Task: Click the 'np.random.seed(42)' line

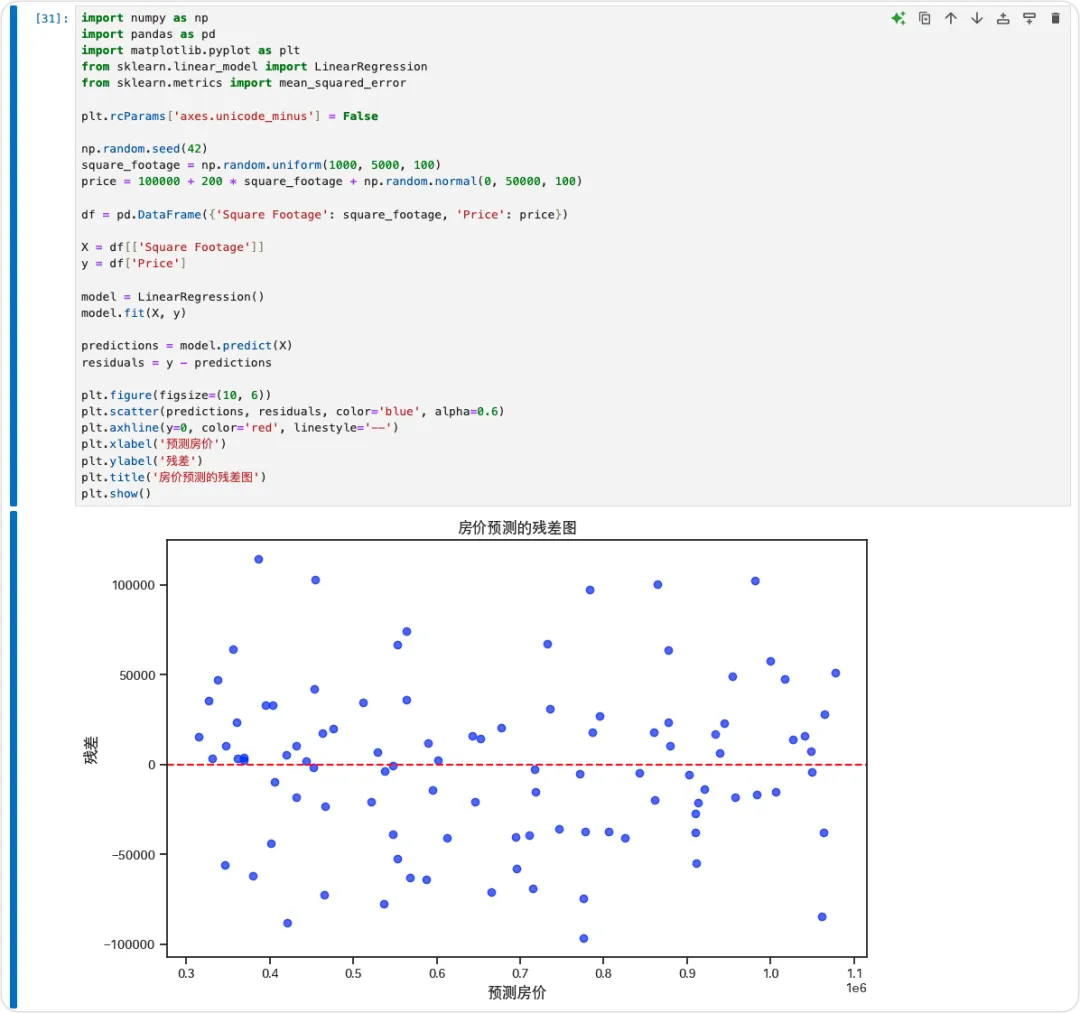Action: (144, 149)
